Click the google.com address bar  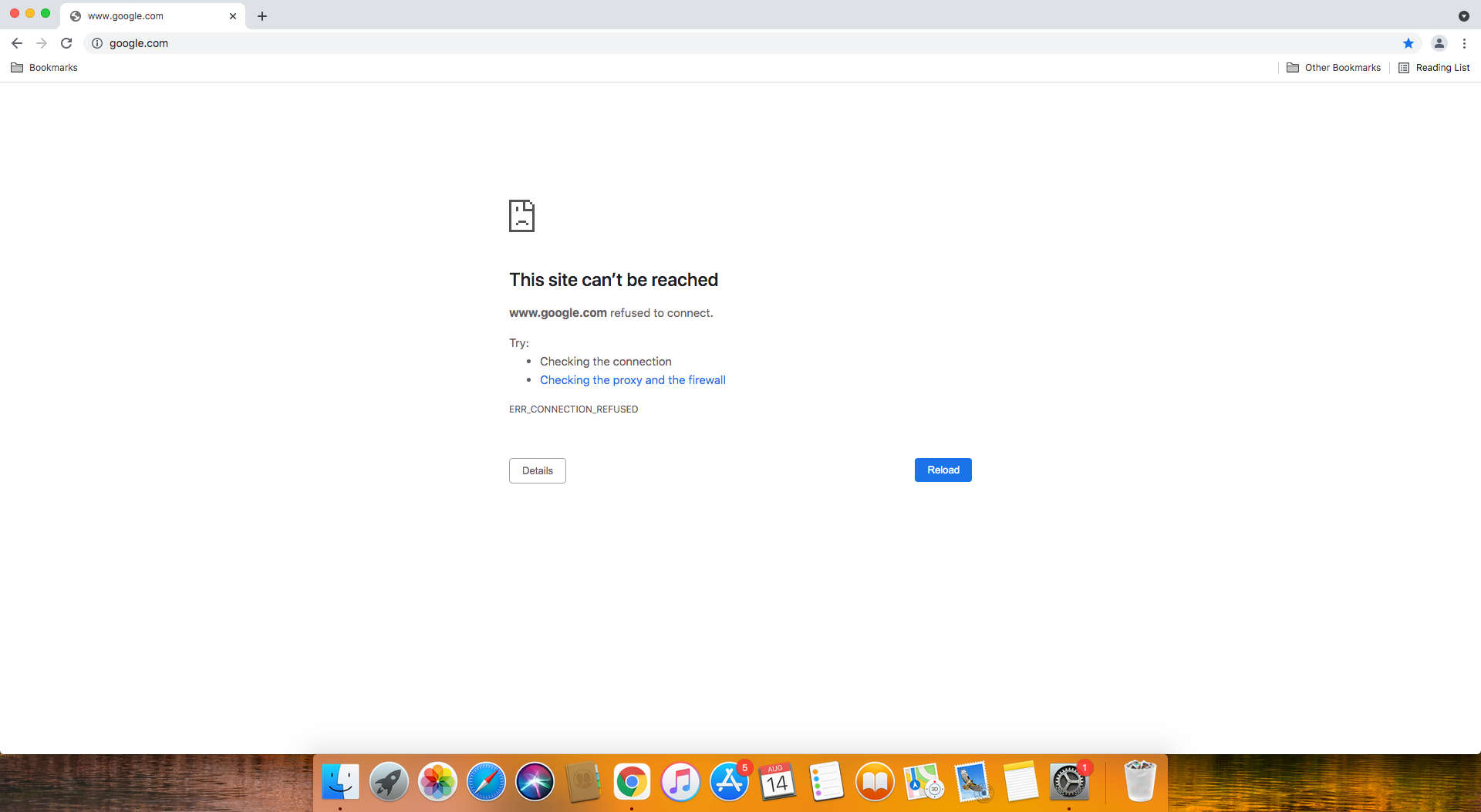coord(752,43)
